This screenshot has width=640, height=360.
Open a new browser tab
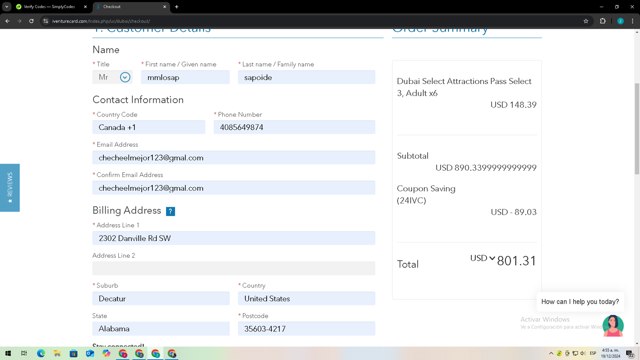pos(176,7)
